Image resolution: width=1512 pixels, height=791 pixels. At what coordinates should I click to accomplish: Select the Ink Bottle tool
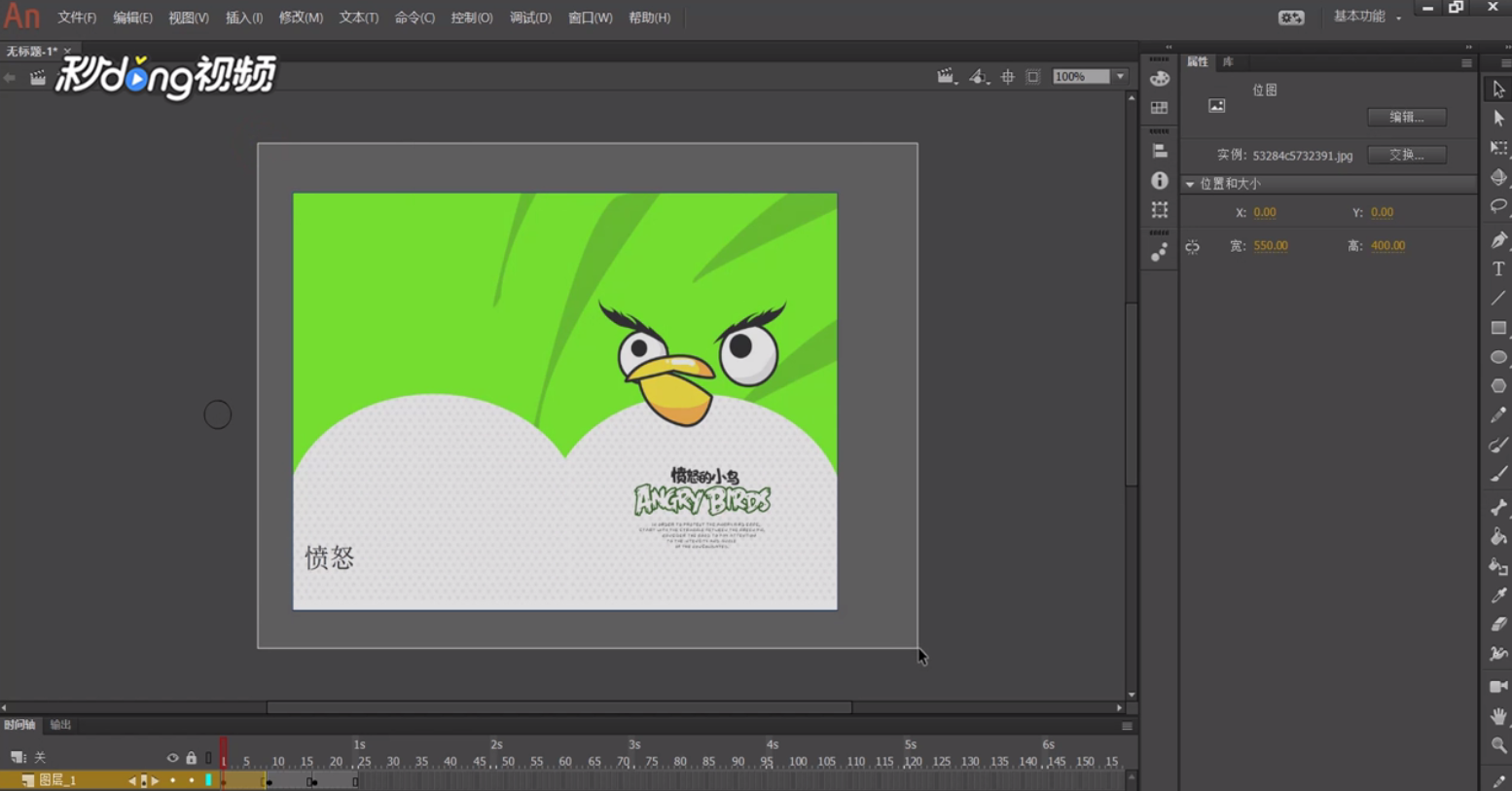coord(1498,566)
